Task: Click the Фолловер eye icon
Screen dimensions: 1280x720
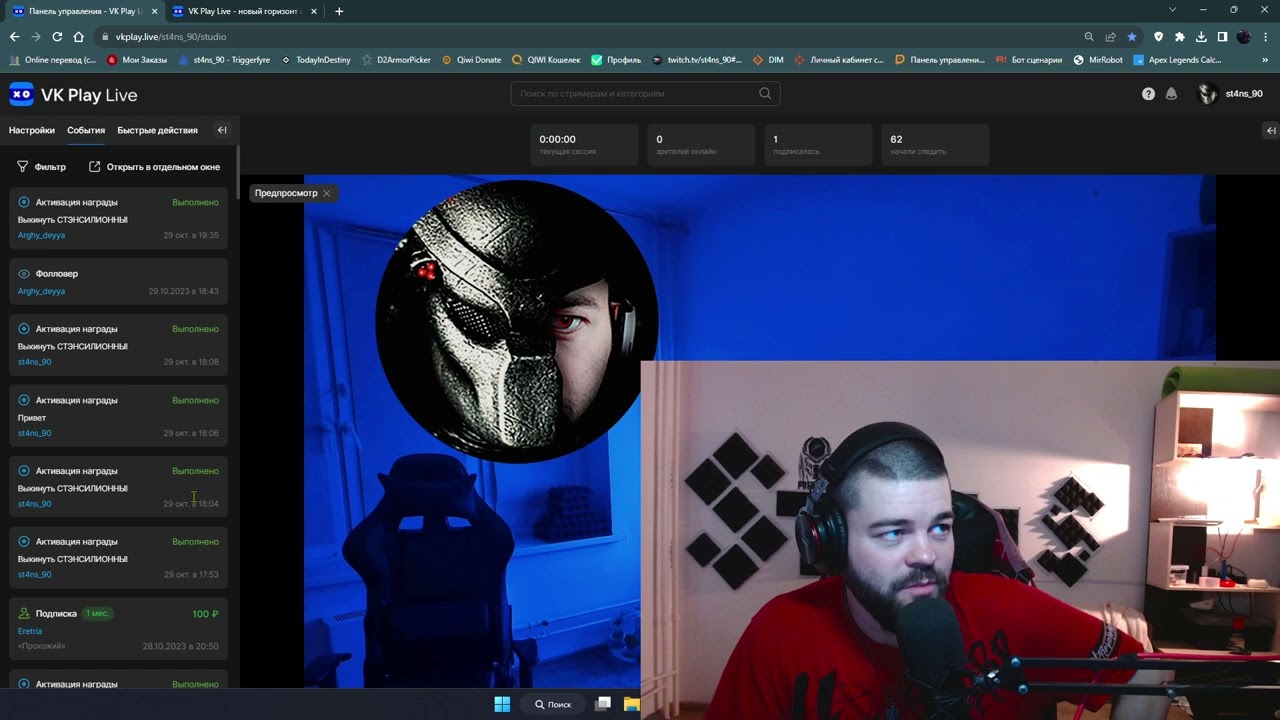Action: pos(24,274)
